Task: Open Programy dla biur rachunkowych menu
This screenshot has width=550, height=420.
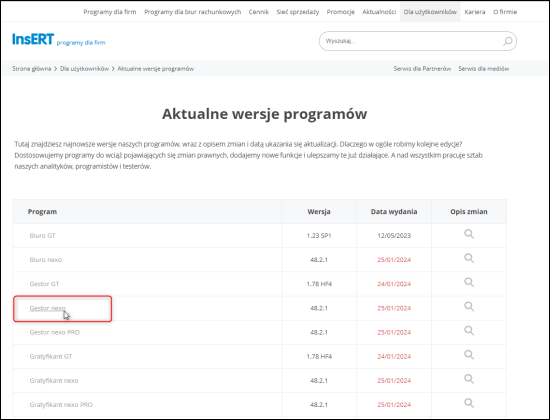Action: 193,12
